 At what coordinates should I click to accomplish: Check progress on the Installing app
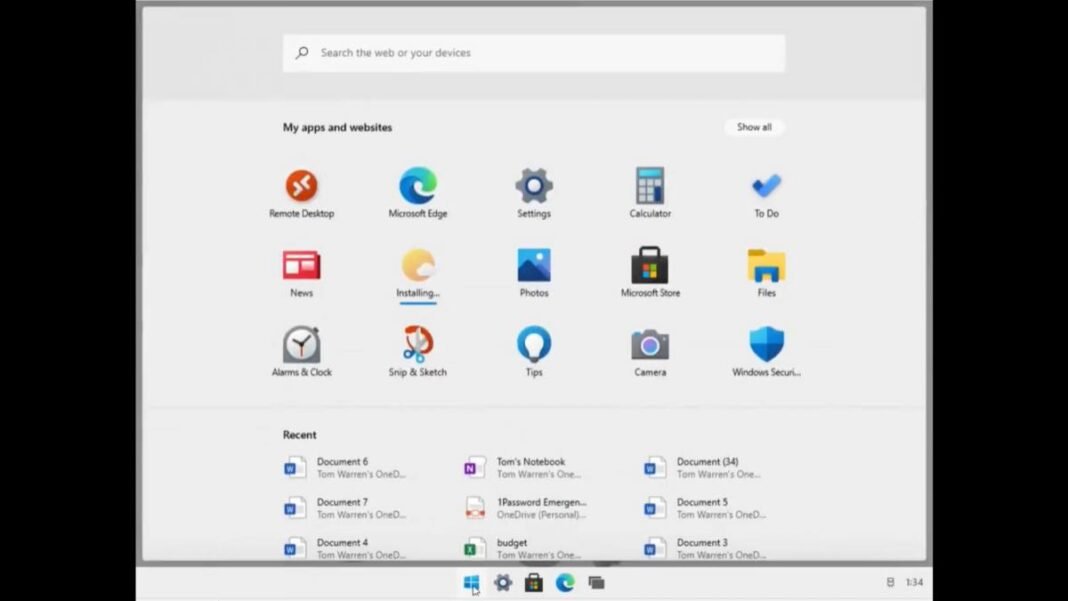click(417, 266)
